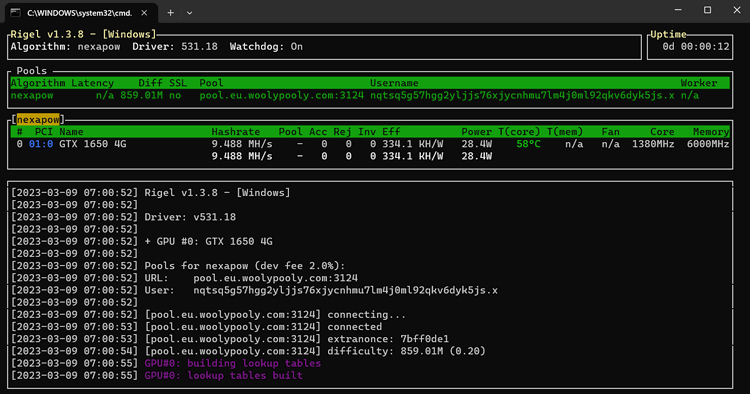750x394 pixels.
Task: Click pool address in green Pools row
Action: (282, 96)
